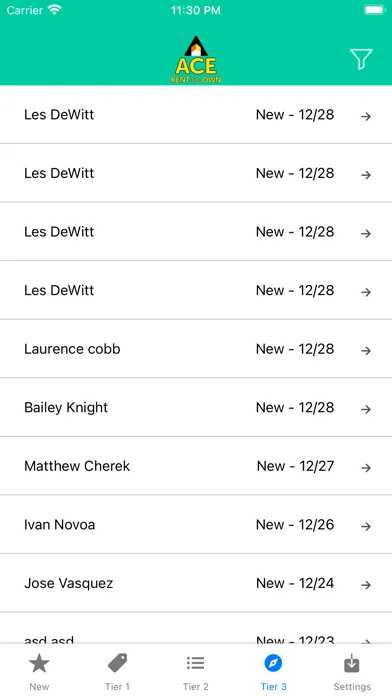Screen dimensions: 392x696
Task: Expand arrow for Ivan Novoa entry
Action: coord(366,526)
